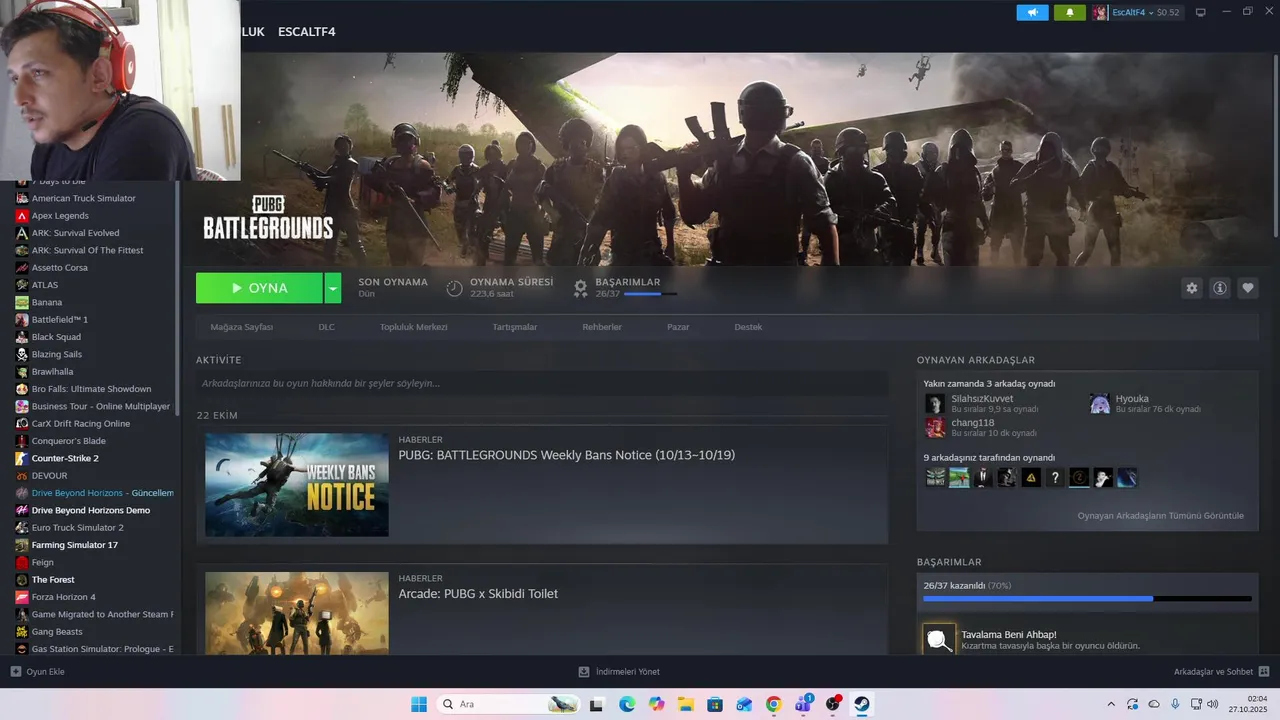Open Microsoft Edge from the taskbar
Screen dimensions: 1280x720
(627, 704)
